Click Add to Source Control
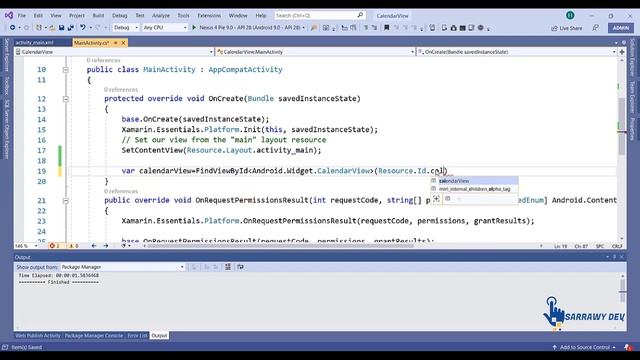Screen dimensions: 640x360 coord(584,347)
